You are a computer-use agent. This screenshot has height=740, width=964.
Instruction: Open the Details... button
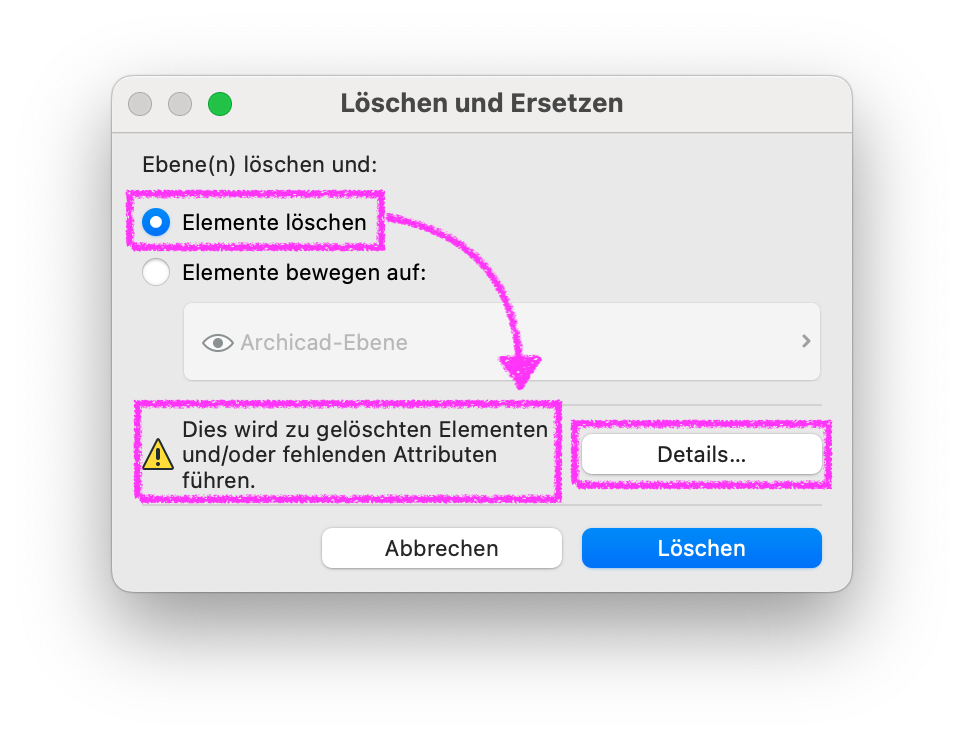[701, 454]
